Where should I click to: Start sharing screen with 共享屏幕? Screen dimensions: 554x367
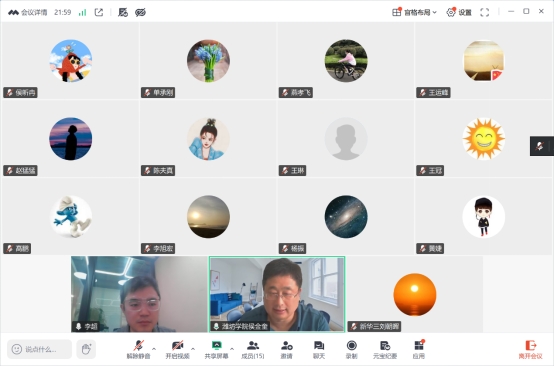pos(216,349)
